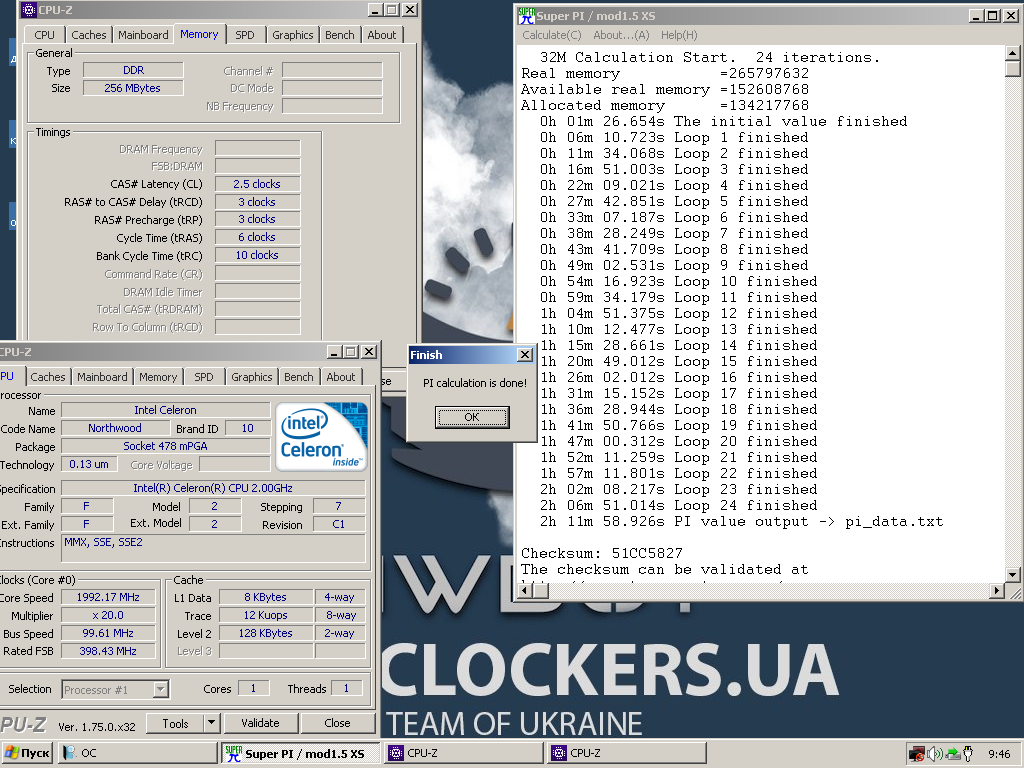Switch to Bench tab in top CPU-Z window
Image resolution: width=1024 pixels, height=768 pixels.
(340, 35)
